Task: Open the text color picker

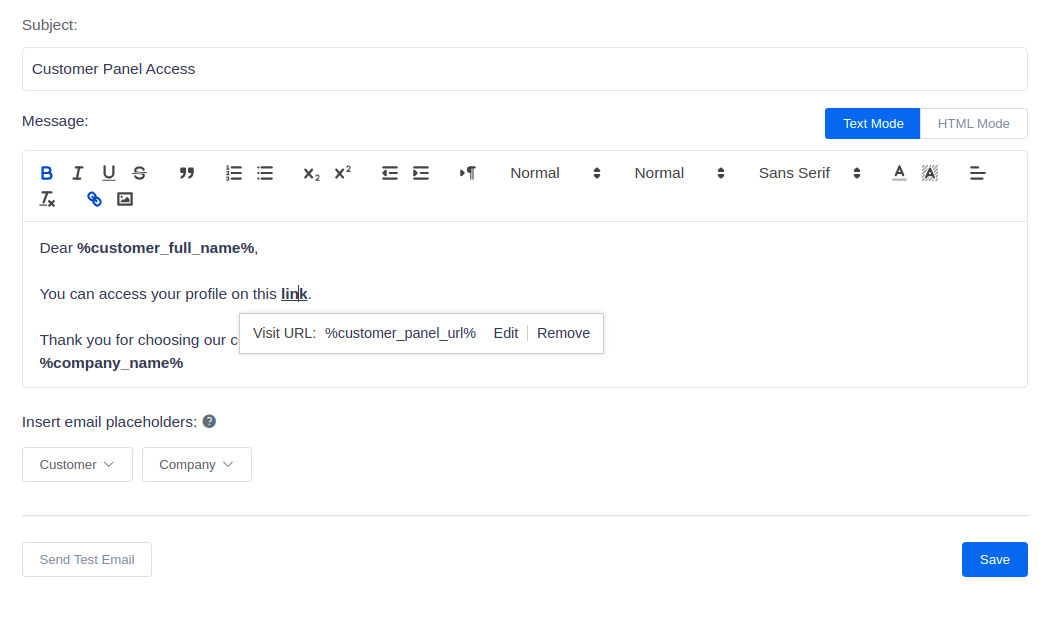Action: pos(899,173)
